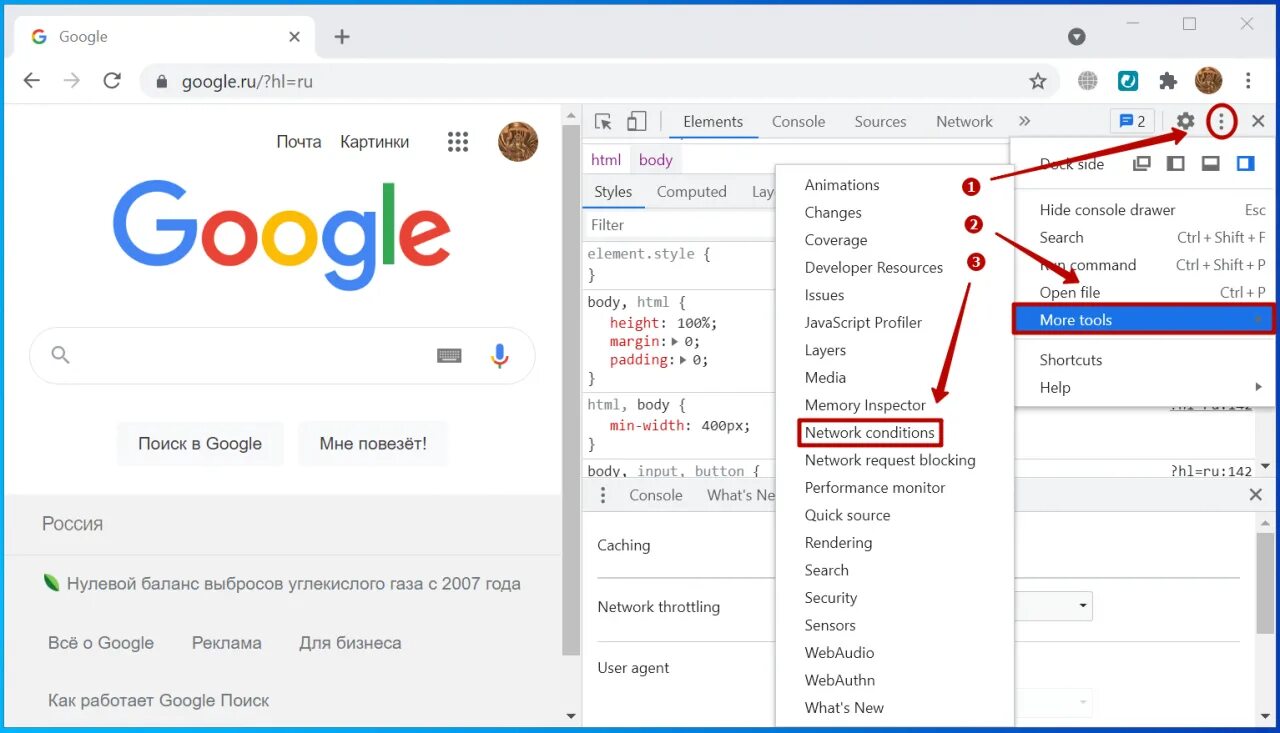The image size is (1280, 733).
Task: Click the DevTools three-dot customize menu
Action: point(1221,122)
